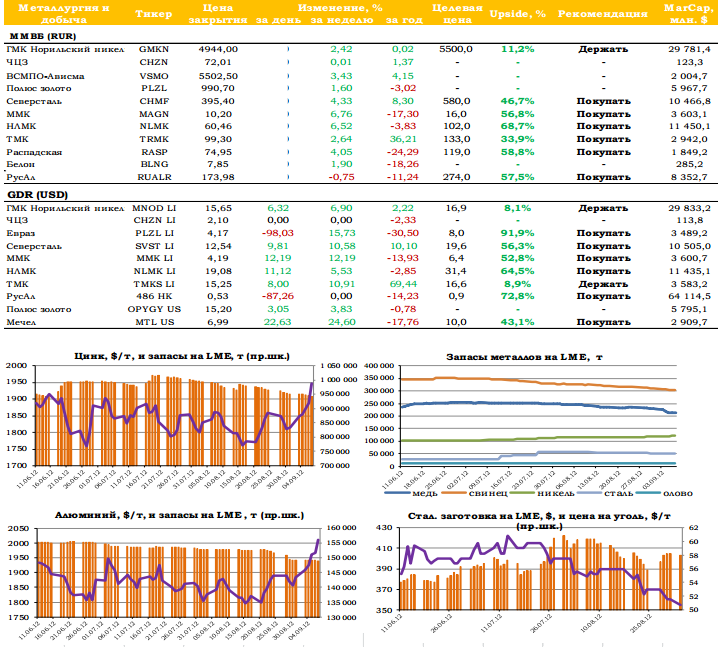The height and width of the screenshot is (649, 718).
Task: Click the 'GDR (USD)' section heading
Action: 38,195
